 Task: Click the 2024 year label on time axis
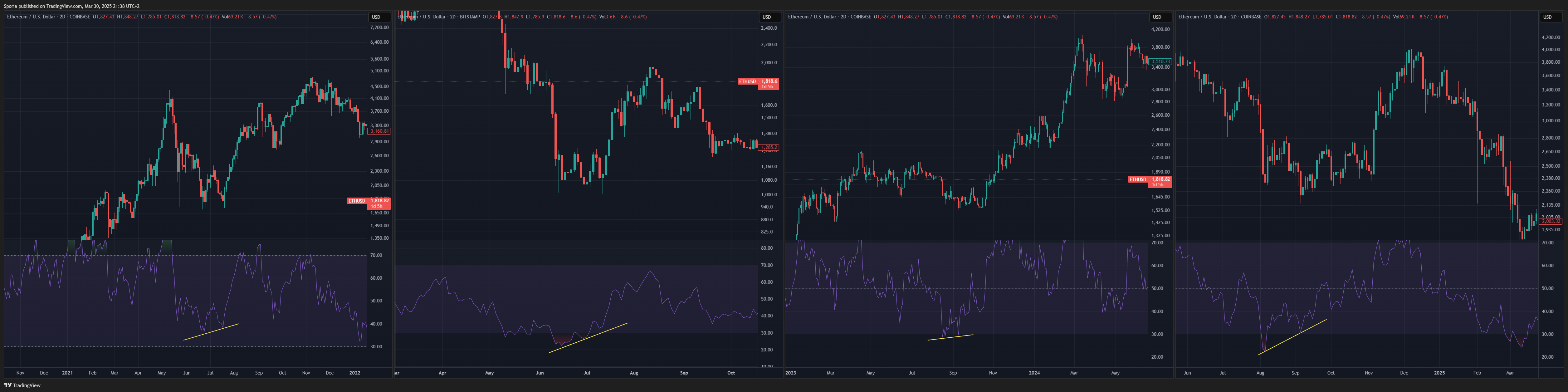pyautogui.click(x=1033, y=373)
